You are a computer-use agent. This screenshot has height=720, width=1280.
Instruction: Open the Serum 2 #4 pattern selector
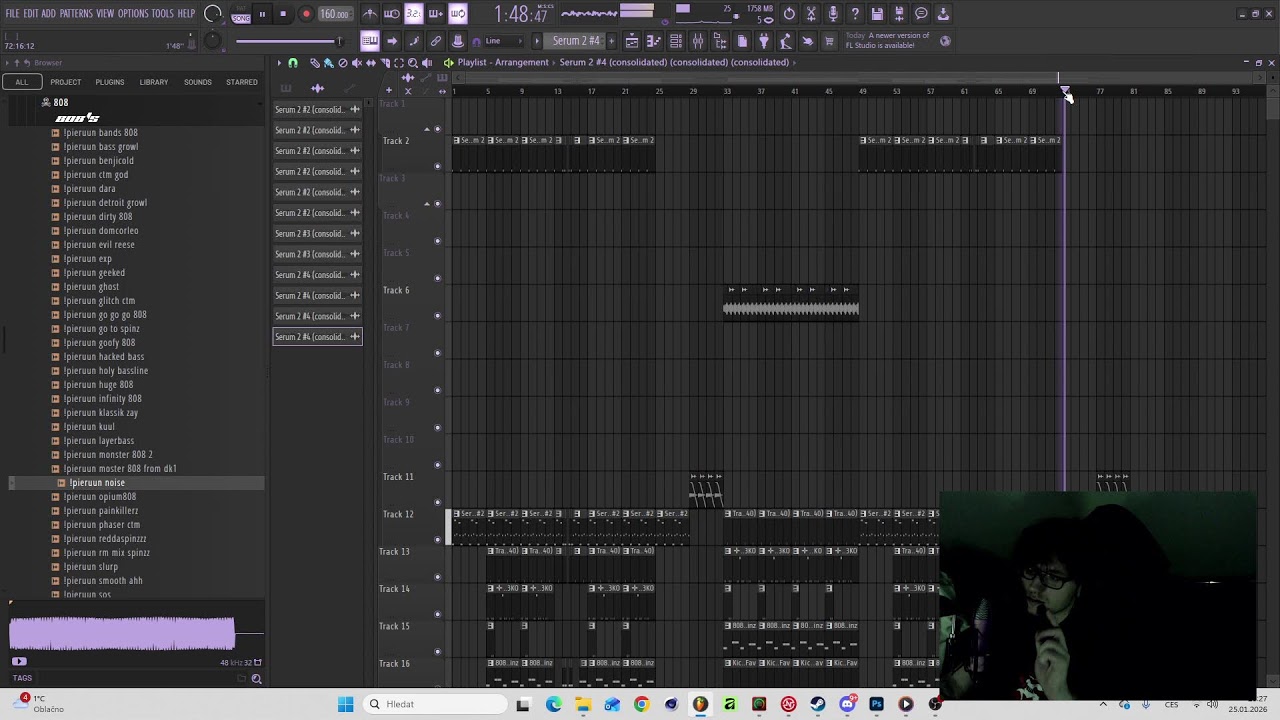(576, 41)
